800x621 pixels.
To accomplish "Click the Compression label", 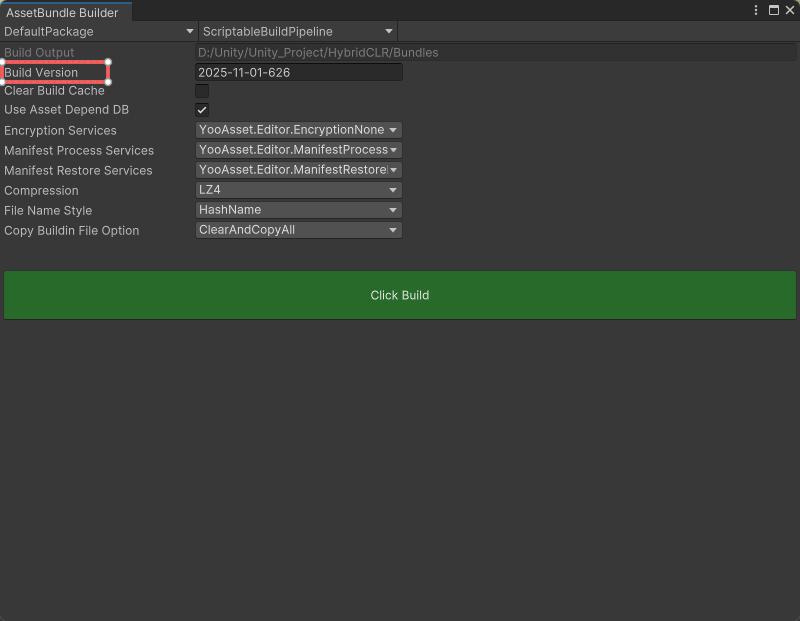I will (41, 191).
